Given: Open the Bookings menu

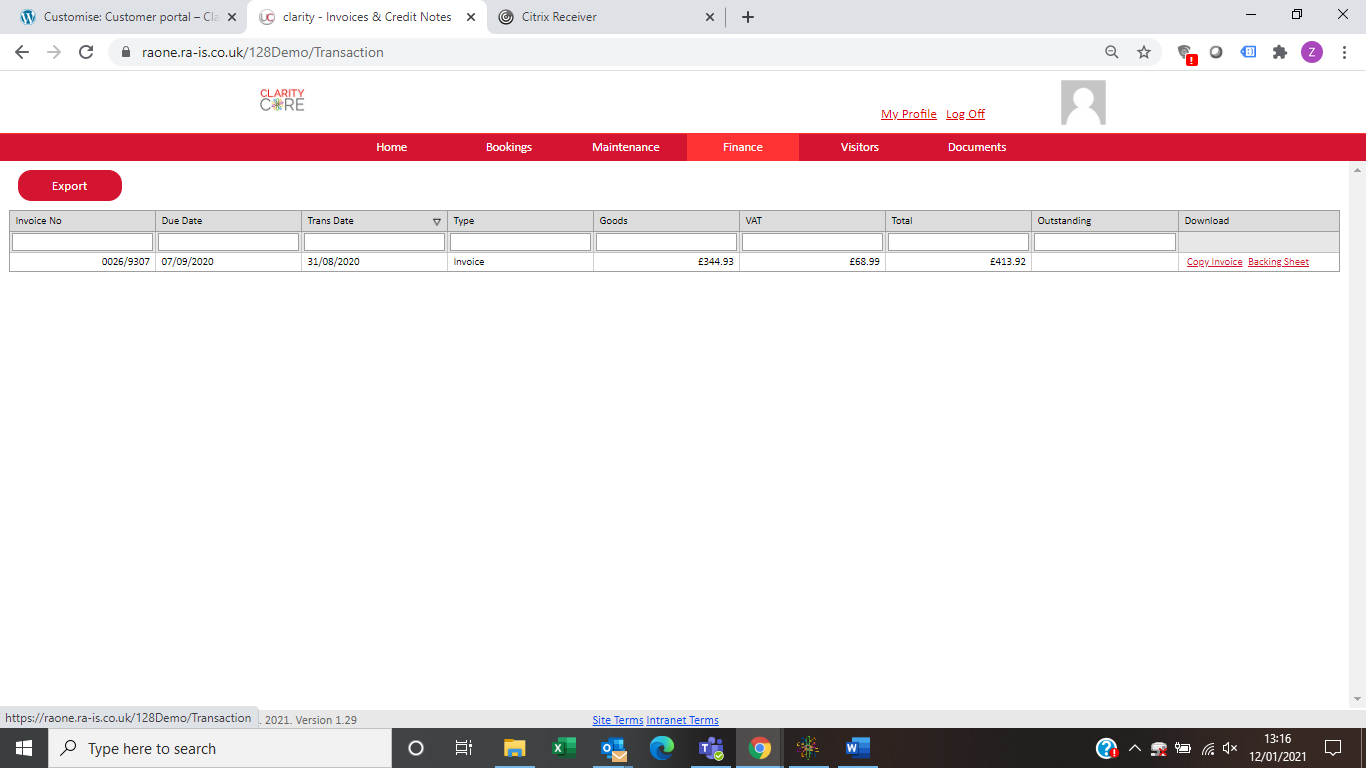Looking at the screenshot, I should point(509,147).
